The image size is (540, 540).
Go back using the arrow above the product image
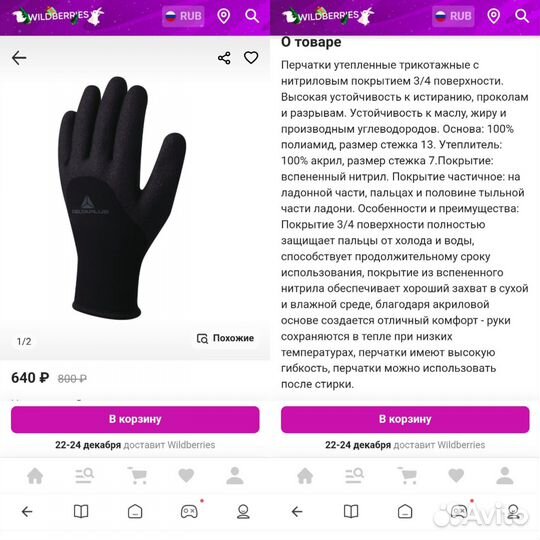(19, 58)
